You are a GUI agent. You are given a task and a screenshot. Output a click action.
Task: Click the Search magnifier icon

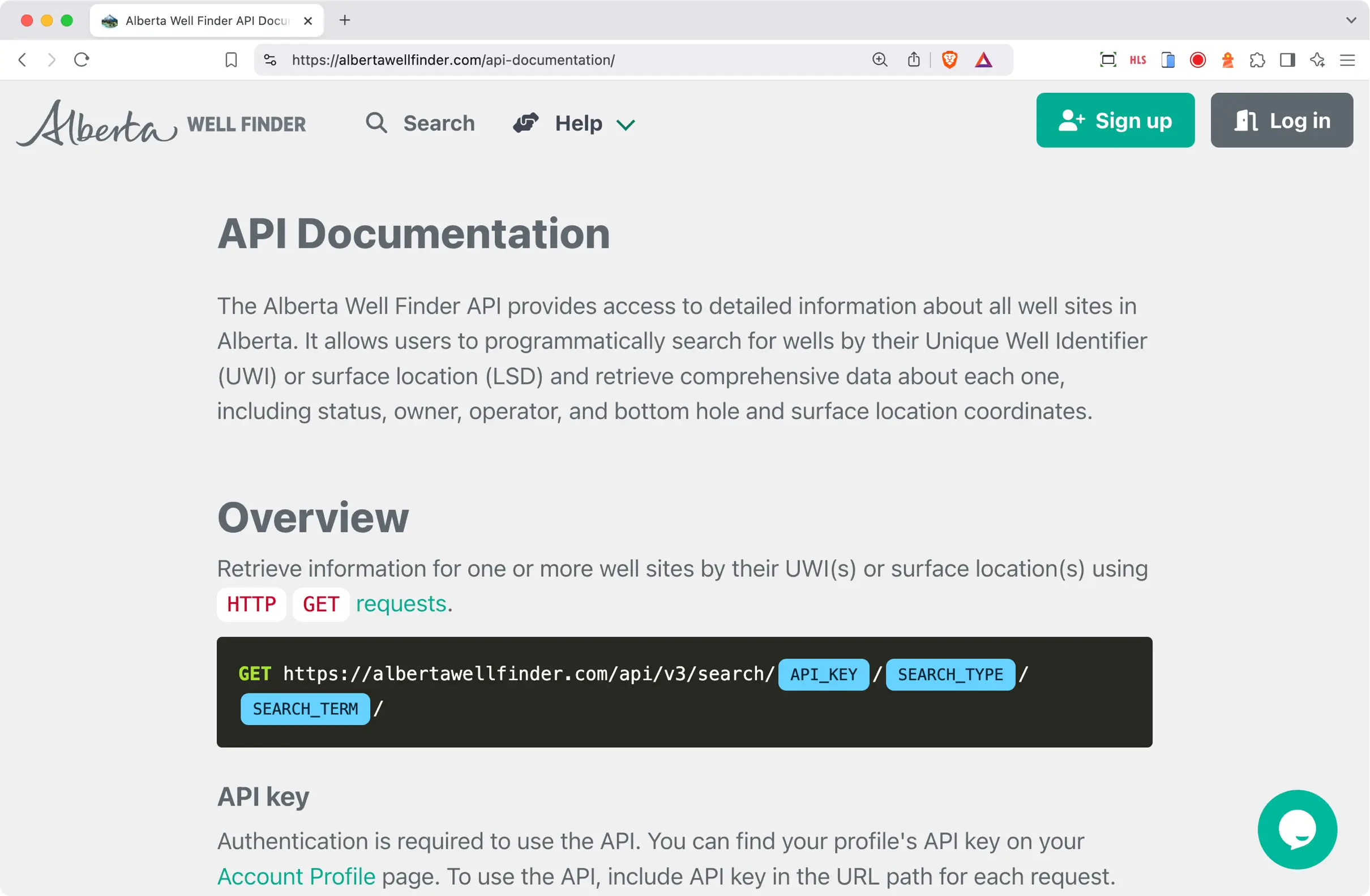tap(377, 122)
